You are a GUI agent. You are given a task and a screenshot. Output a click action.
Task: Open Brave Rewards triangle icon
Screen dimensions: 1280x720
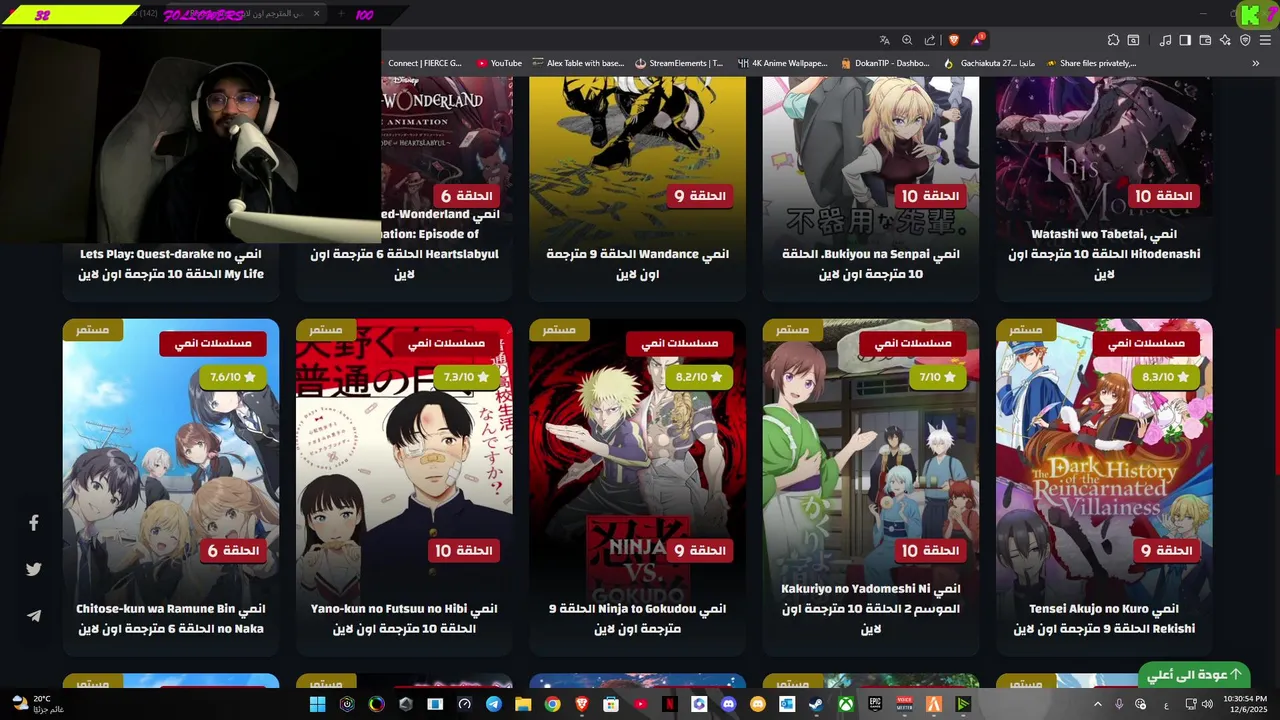pos(977,40)
